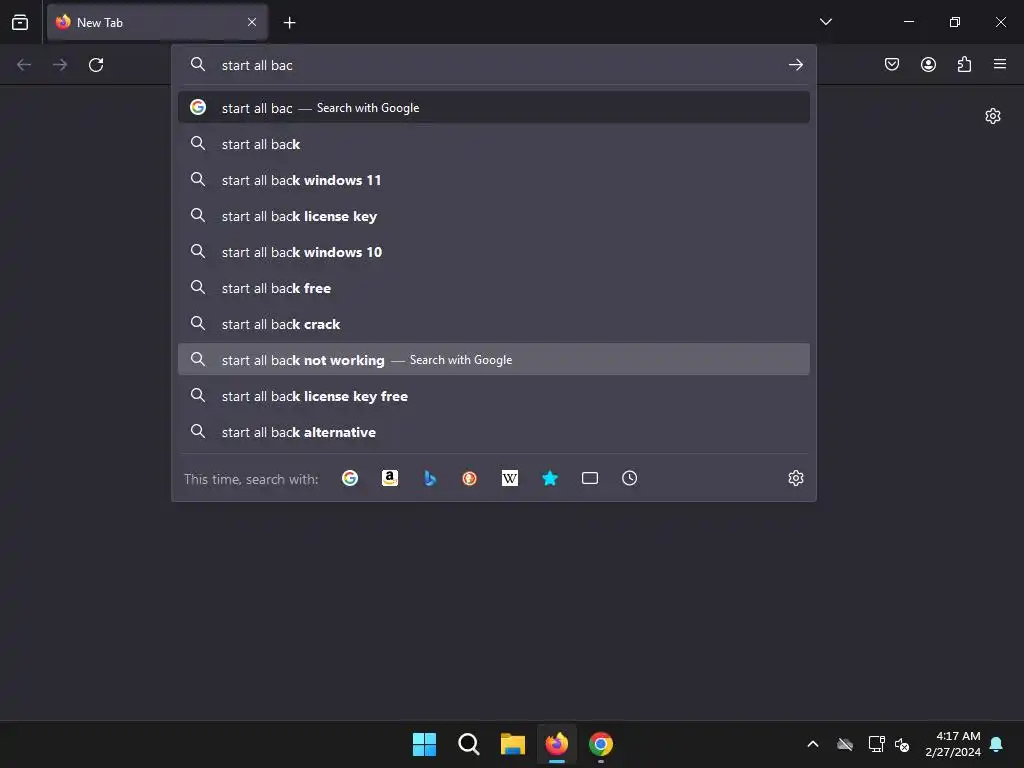This screenshot has height=768, width=1024.
Task: Go back one page
Action: pos(24,65)
